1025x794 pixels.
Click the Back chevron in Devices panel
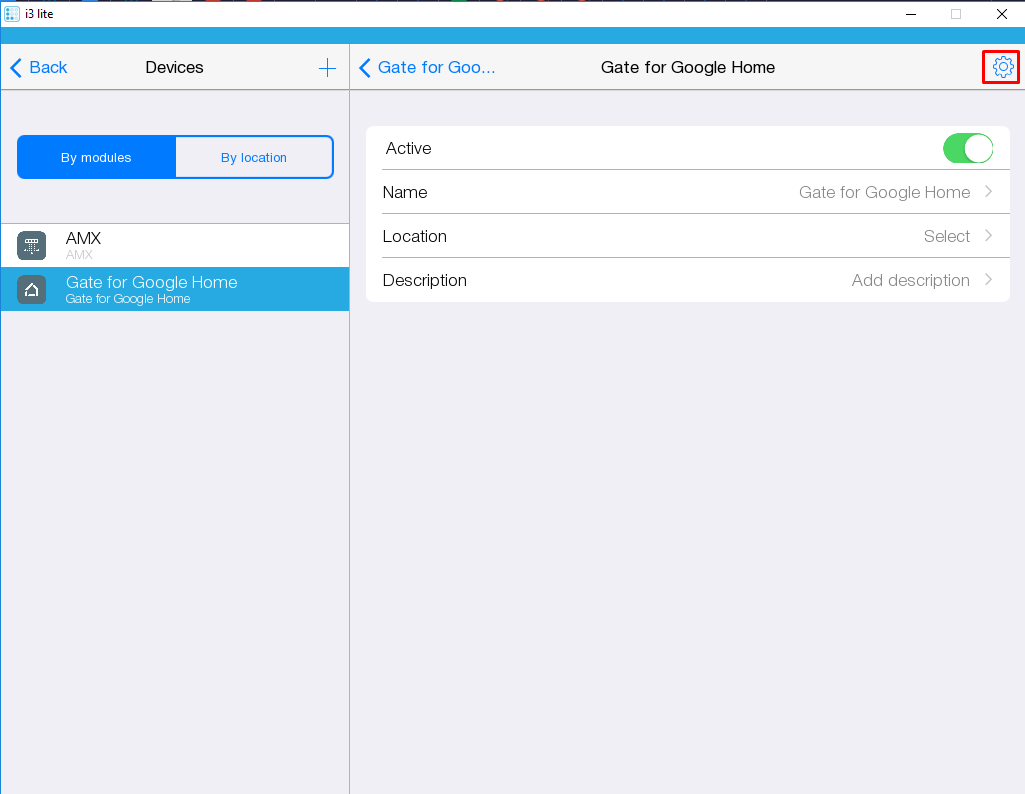[x=16, y=68]
